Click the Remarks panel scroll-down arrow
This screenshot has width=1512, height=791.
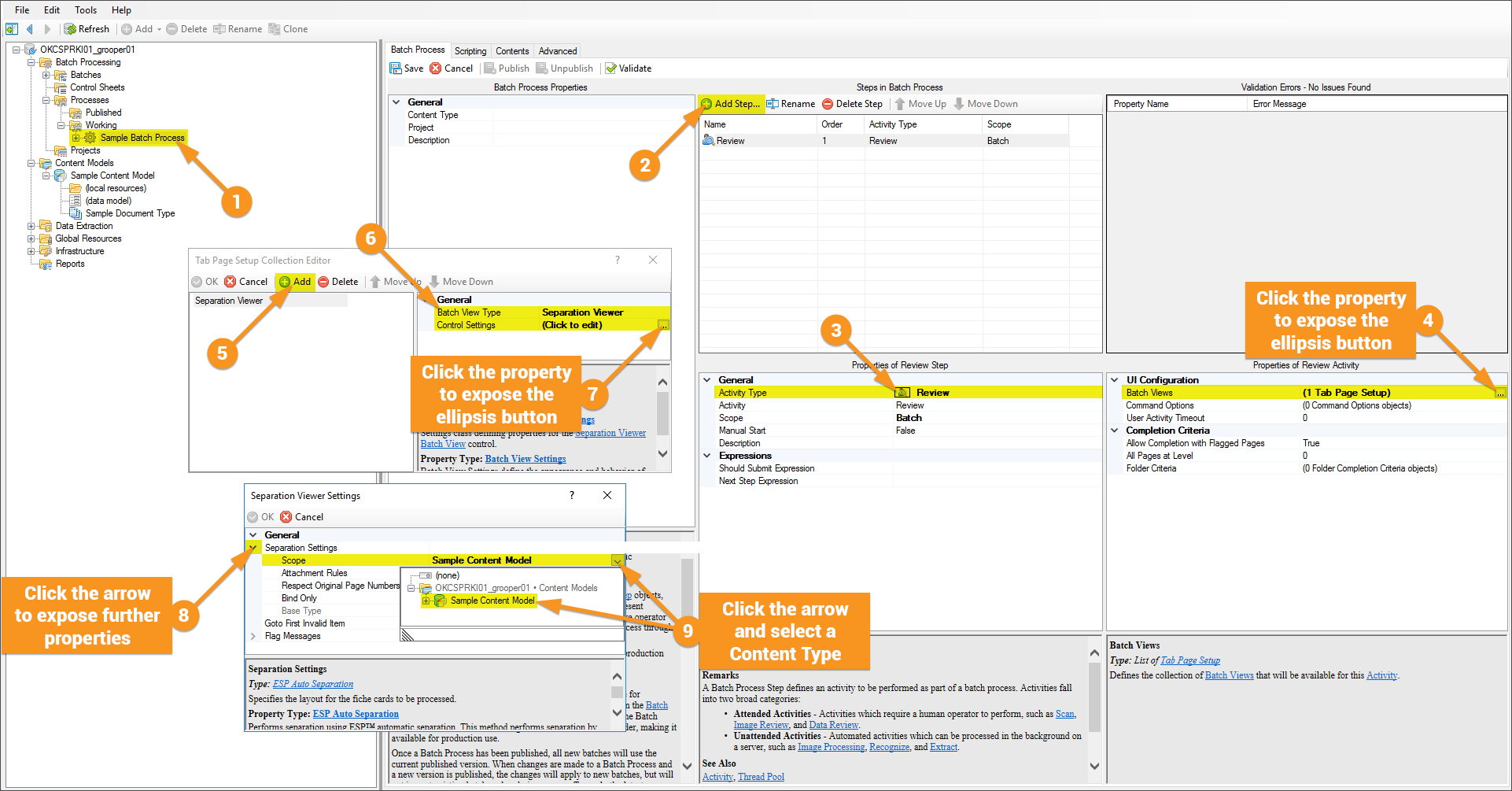coord(1094,766)
